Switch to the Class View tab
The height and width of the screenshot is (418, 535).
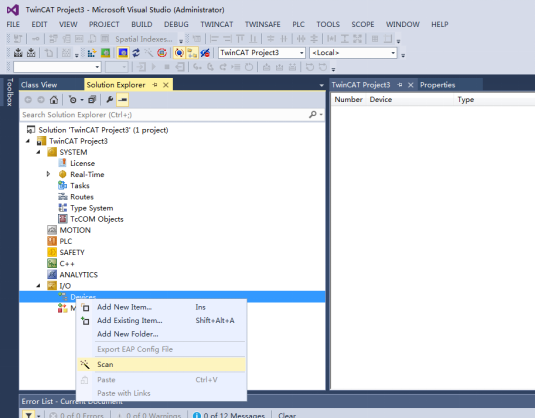(x=39, y=85)
